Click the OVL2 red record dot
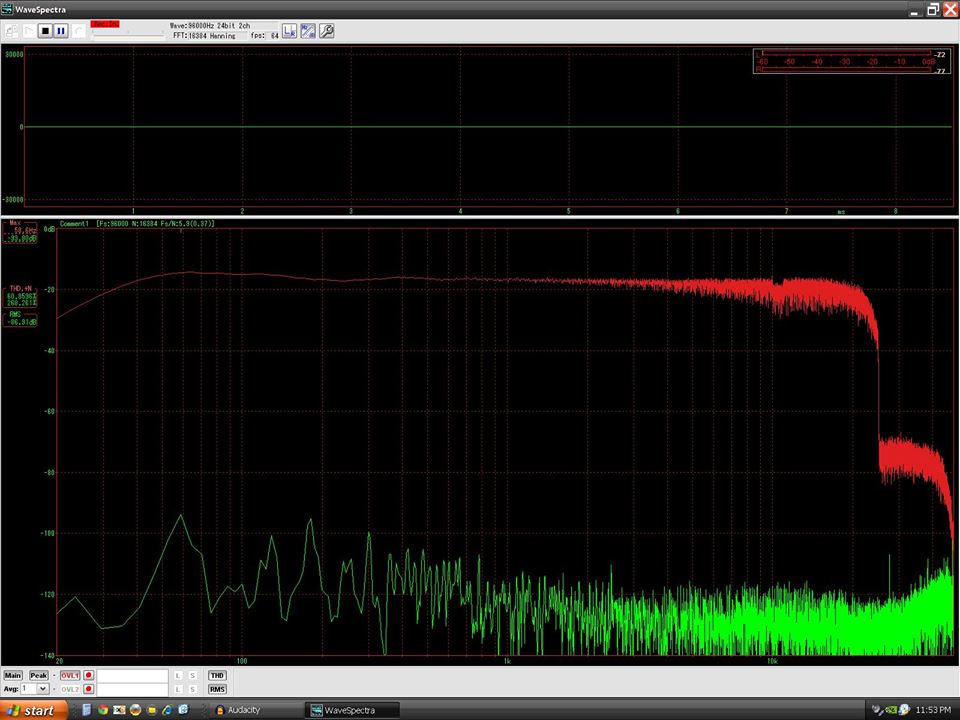The height and width of the screenshot is (720, 960). coord(89,689)
